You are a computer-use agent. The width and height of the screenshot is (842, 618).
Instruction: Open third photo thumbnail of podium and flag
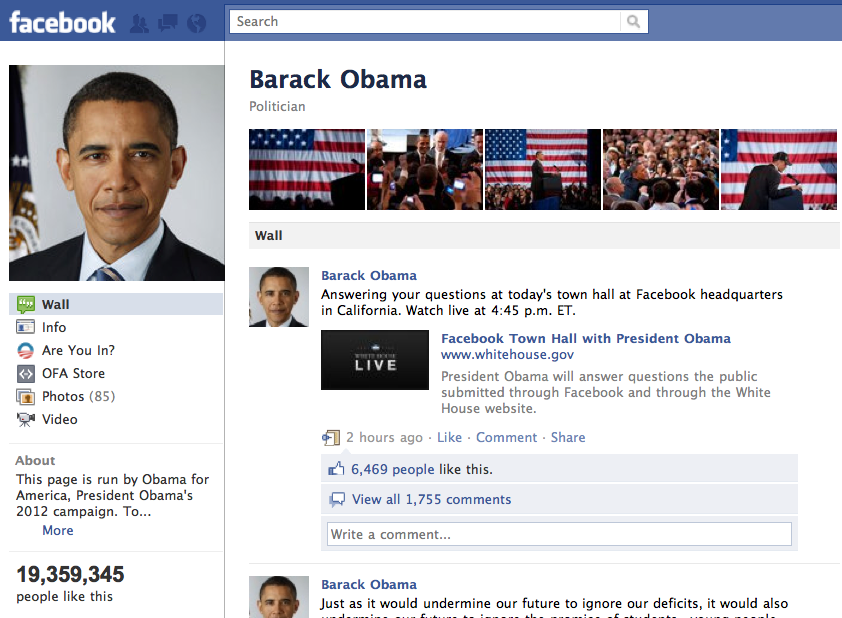[543, 169]
